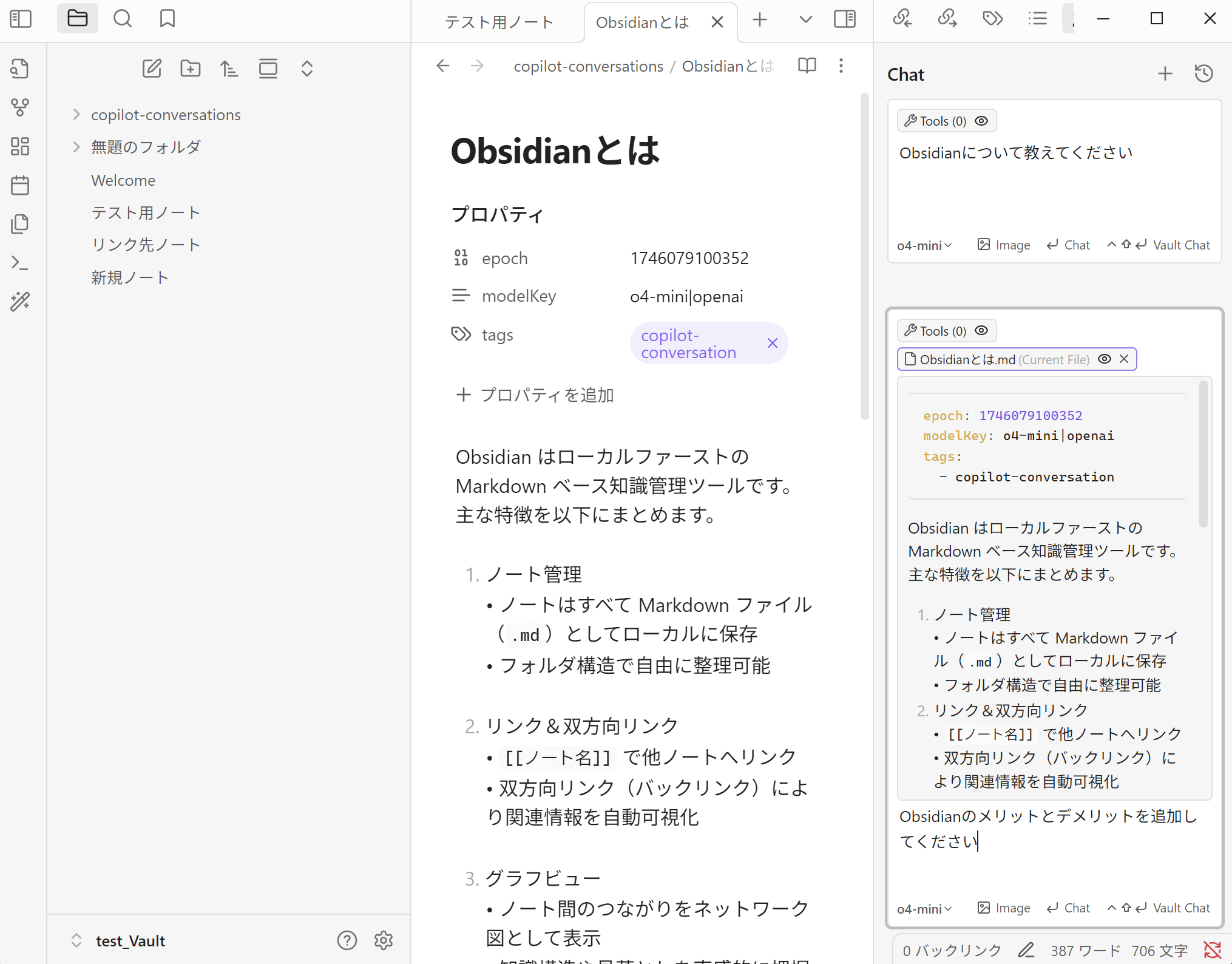Expand copilot-conversations folder
1232x964 pixels.
pos(76,115)
